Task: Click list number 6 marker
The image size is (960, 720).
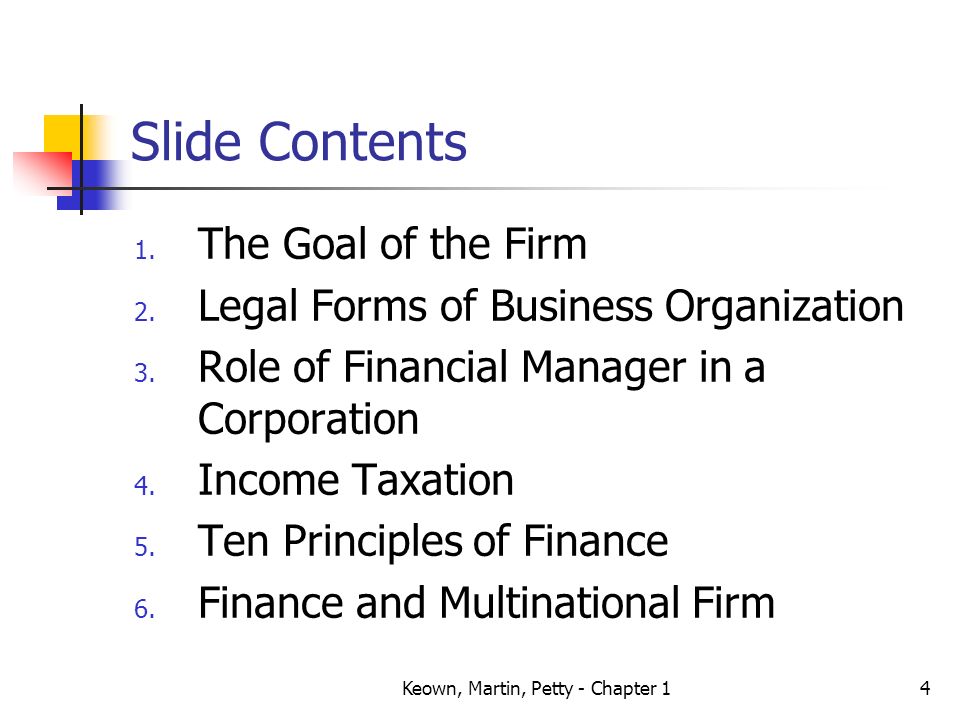Action: point(145,609)
